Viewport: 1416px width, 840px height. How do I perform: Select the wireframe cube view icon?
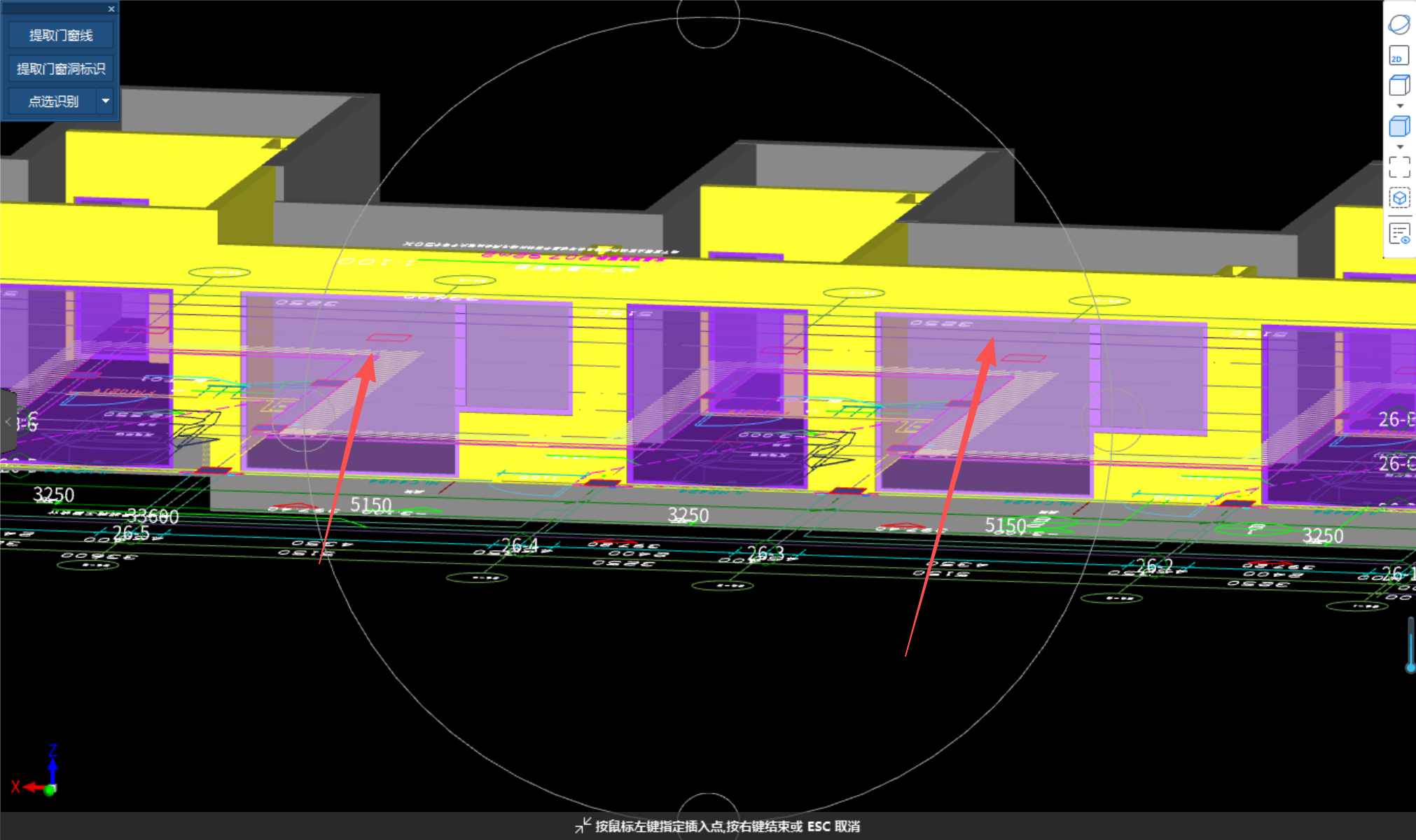pyautogui.click(x=1398, y=85)
